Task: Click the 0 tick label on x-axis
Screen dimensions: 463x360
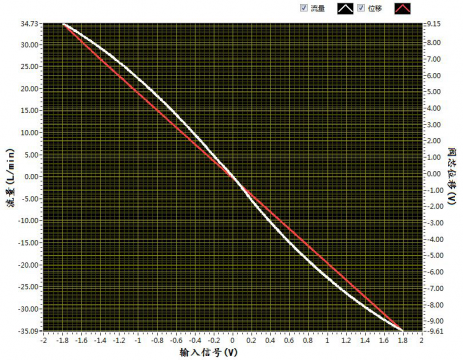Action: click(x=233, y=340)
